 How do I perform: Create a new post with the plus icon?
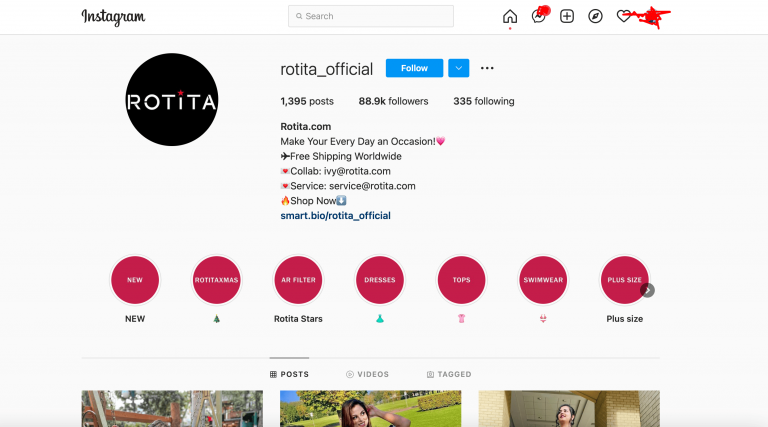point(567,16)
